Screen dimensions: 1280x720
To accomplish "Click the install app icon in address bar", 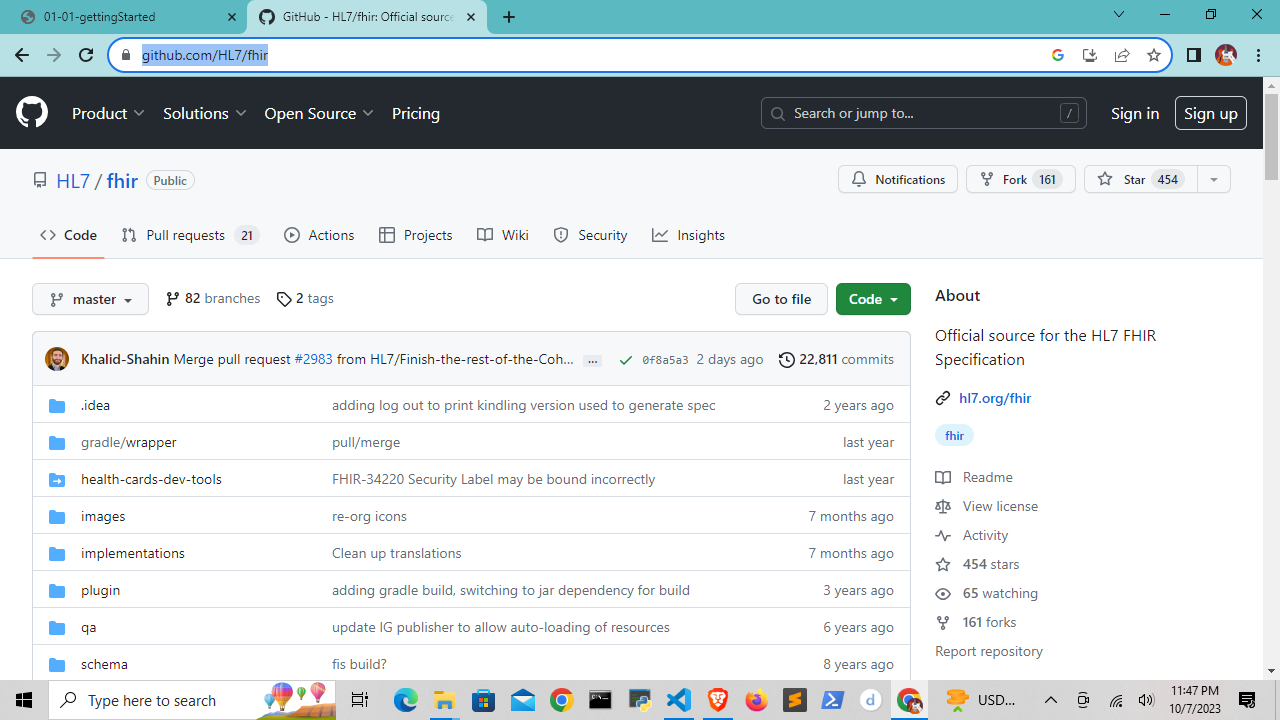I will point(1090,55).
